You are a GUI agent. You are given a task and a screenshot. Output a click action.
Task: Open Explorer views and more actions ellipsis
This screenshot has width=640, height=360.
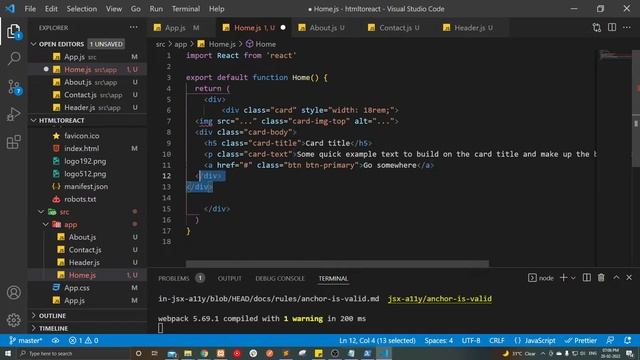click(x=133, y=27)
